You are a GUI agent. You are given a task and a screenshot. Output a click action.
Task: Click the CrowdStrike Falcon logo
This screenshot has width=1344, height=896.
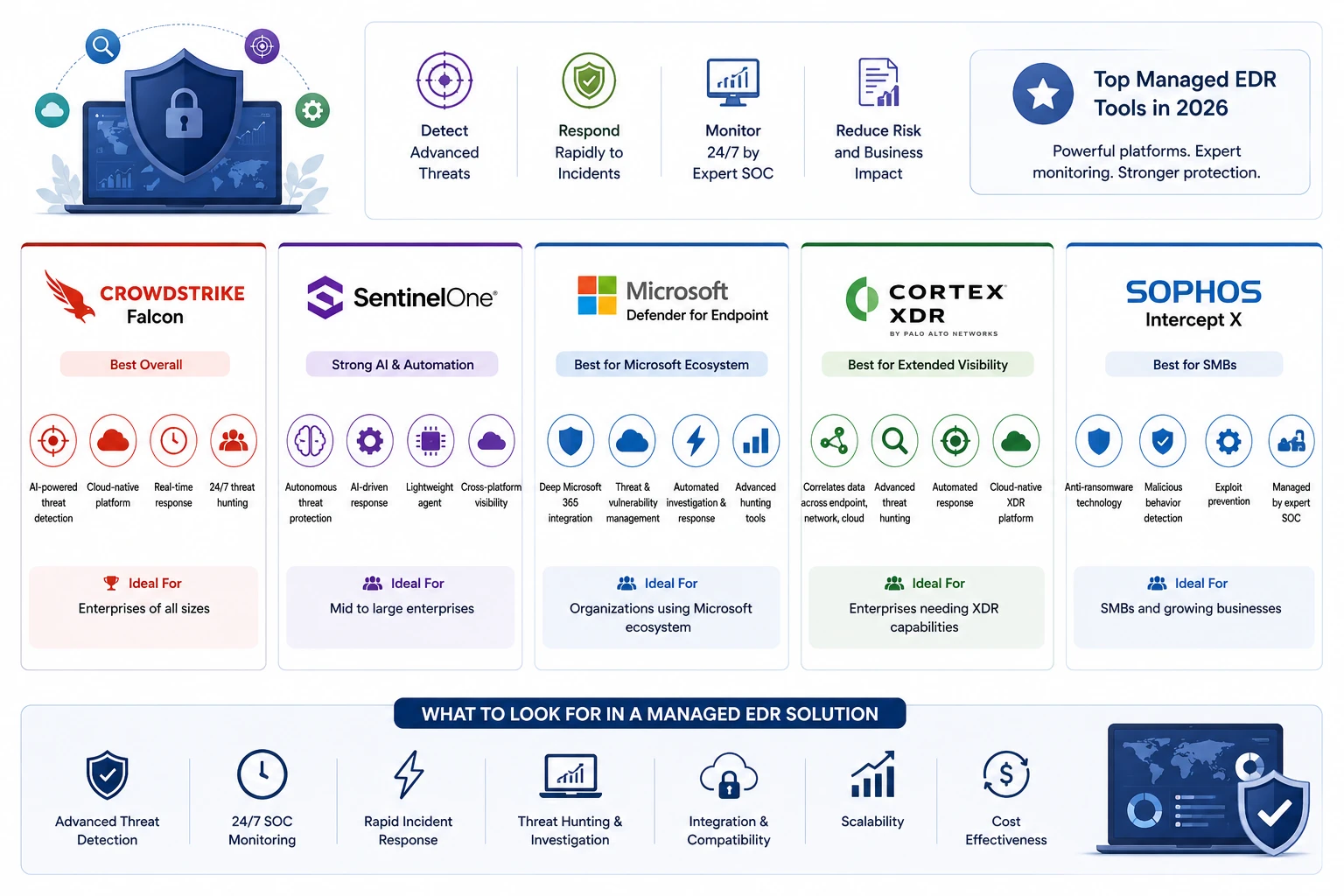pos(144,298)
